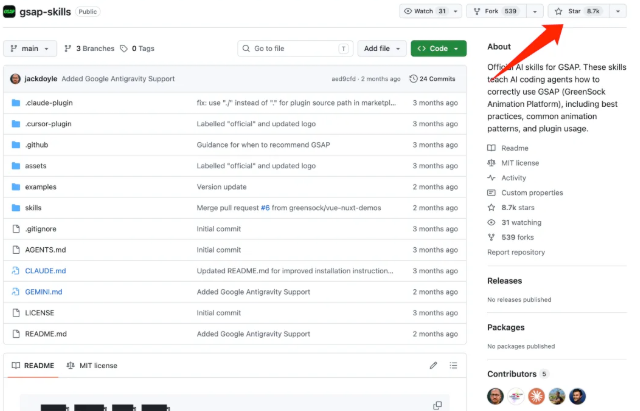Expand the Watch notifications dropdown arrow
This screenshot has width=640, height=411.
[456, 11]
